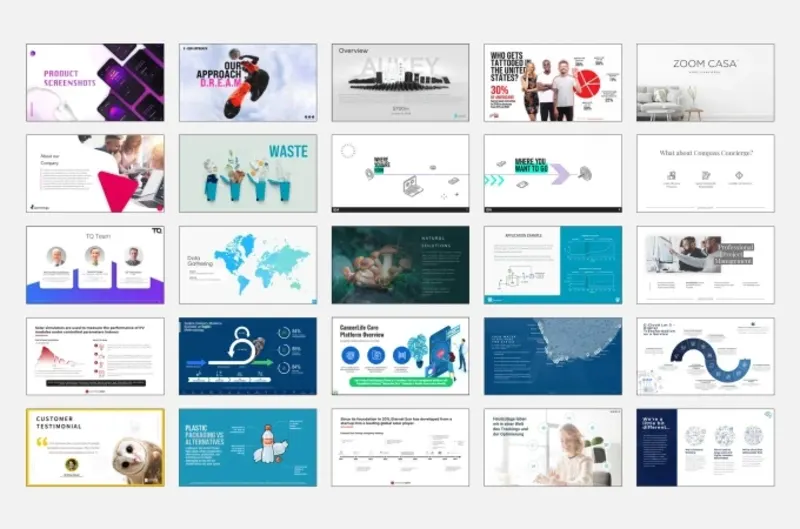Open the WASTE slide thumbnail
Viewport: 800px width, 529px height.
248,173
